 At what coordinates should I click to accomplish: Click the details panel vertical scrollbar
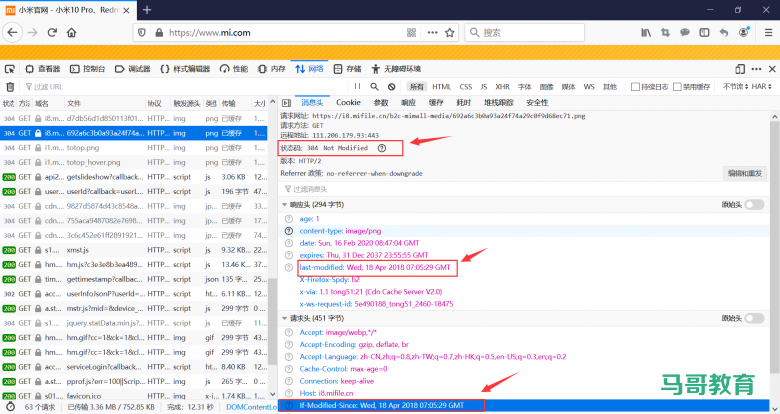[x=774, y=249]
